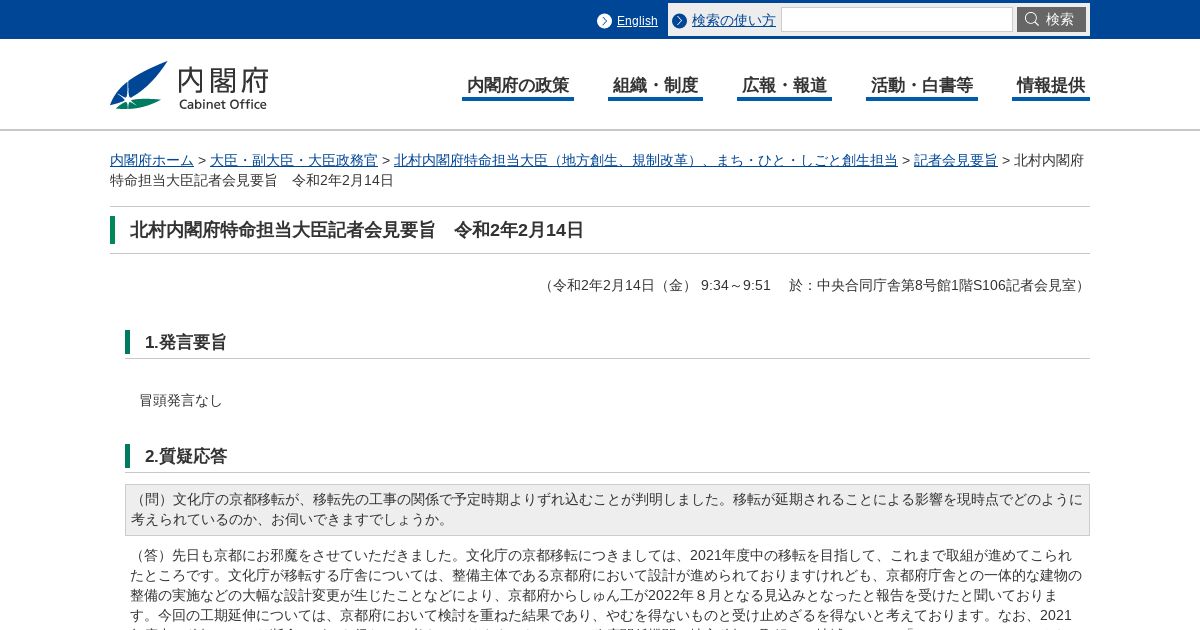Click the Cabinet Office leaf logo

(139, 85)
